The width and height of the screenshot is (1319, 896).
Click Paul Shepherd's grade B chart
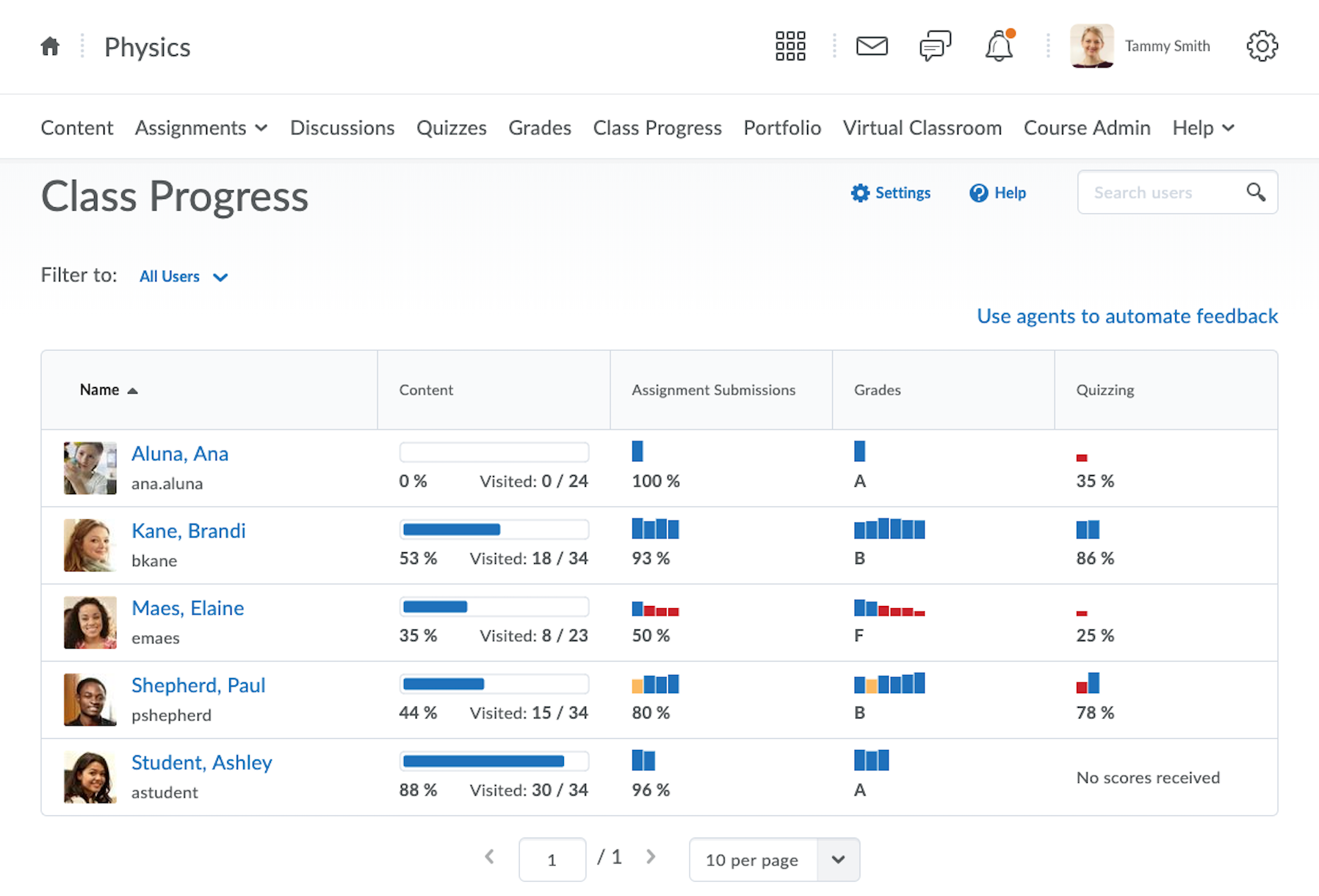coord(889,683)
